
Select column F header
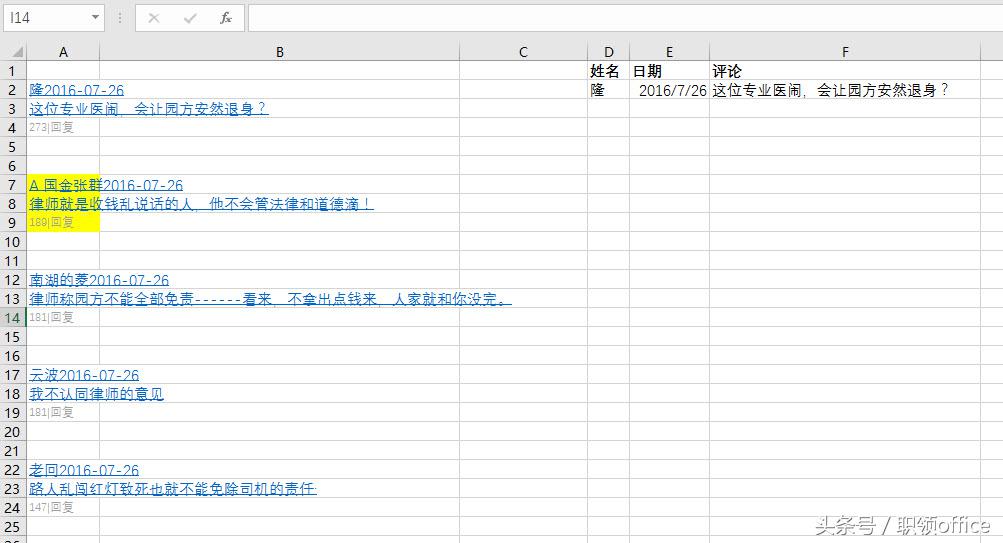[x=845, y=52]
